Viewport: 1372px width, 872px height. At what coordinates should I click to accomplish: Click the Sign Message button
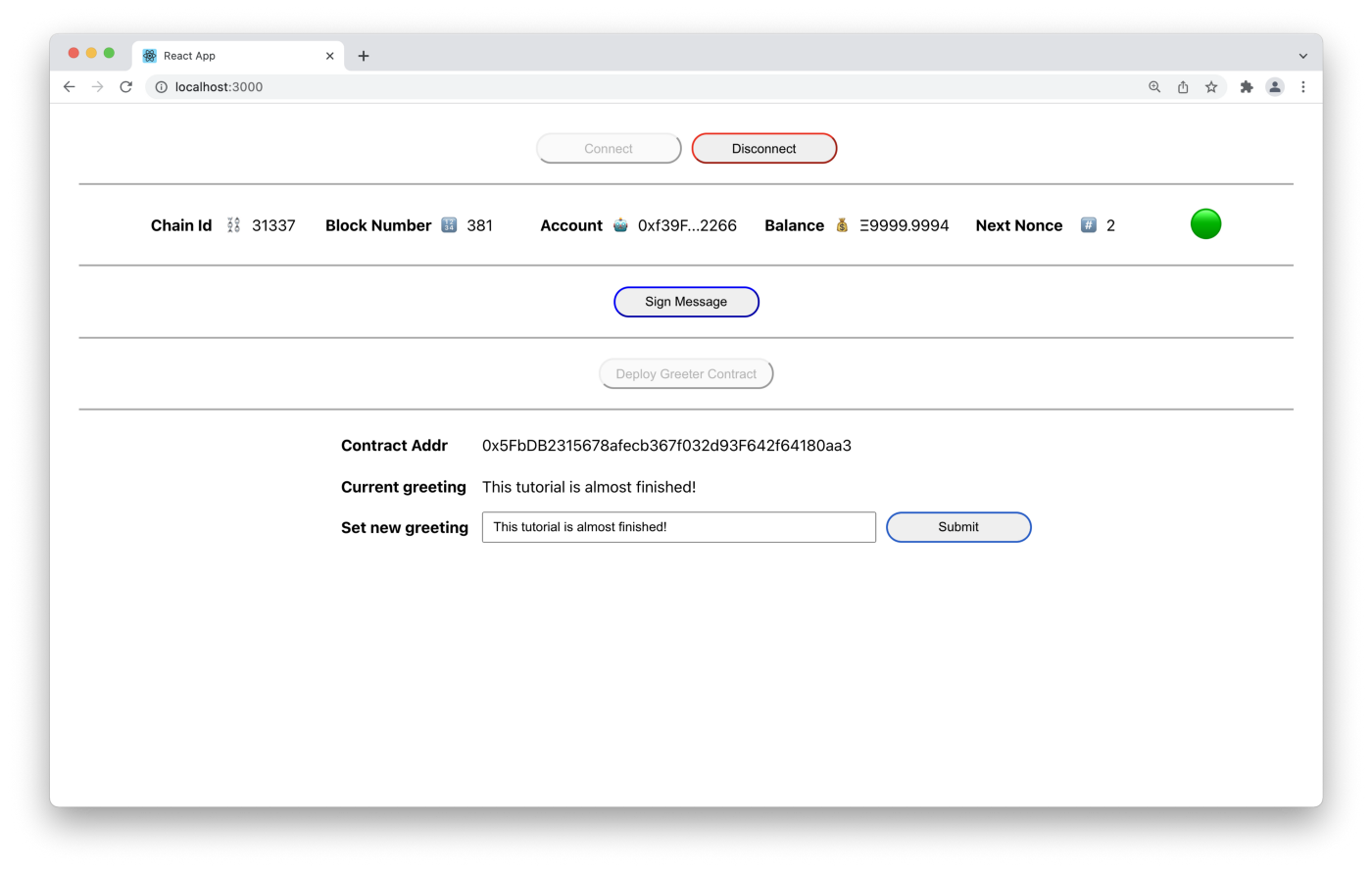[686, 302]
